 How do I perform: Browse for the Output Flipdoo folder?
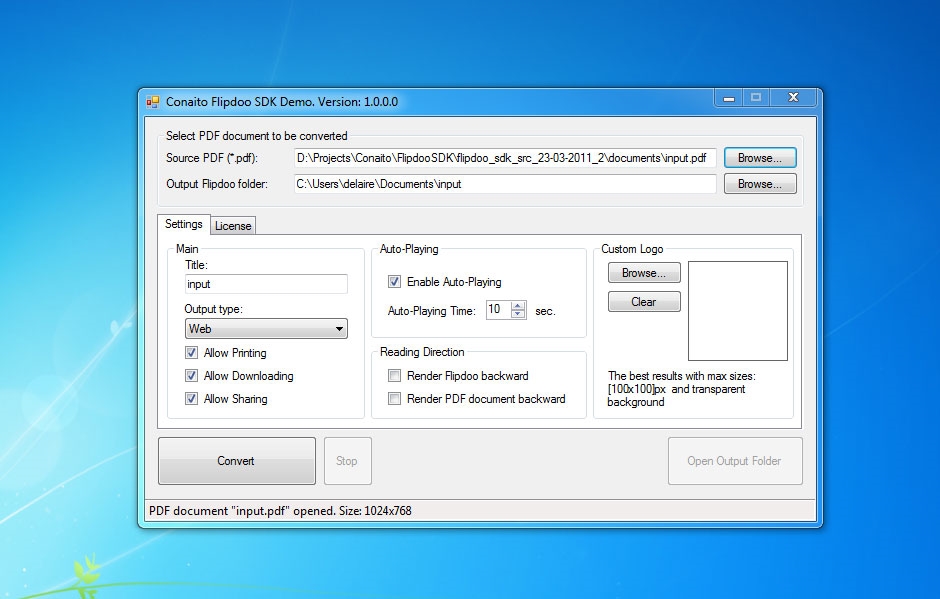pos(760,184)
